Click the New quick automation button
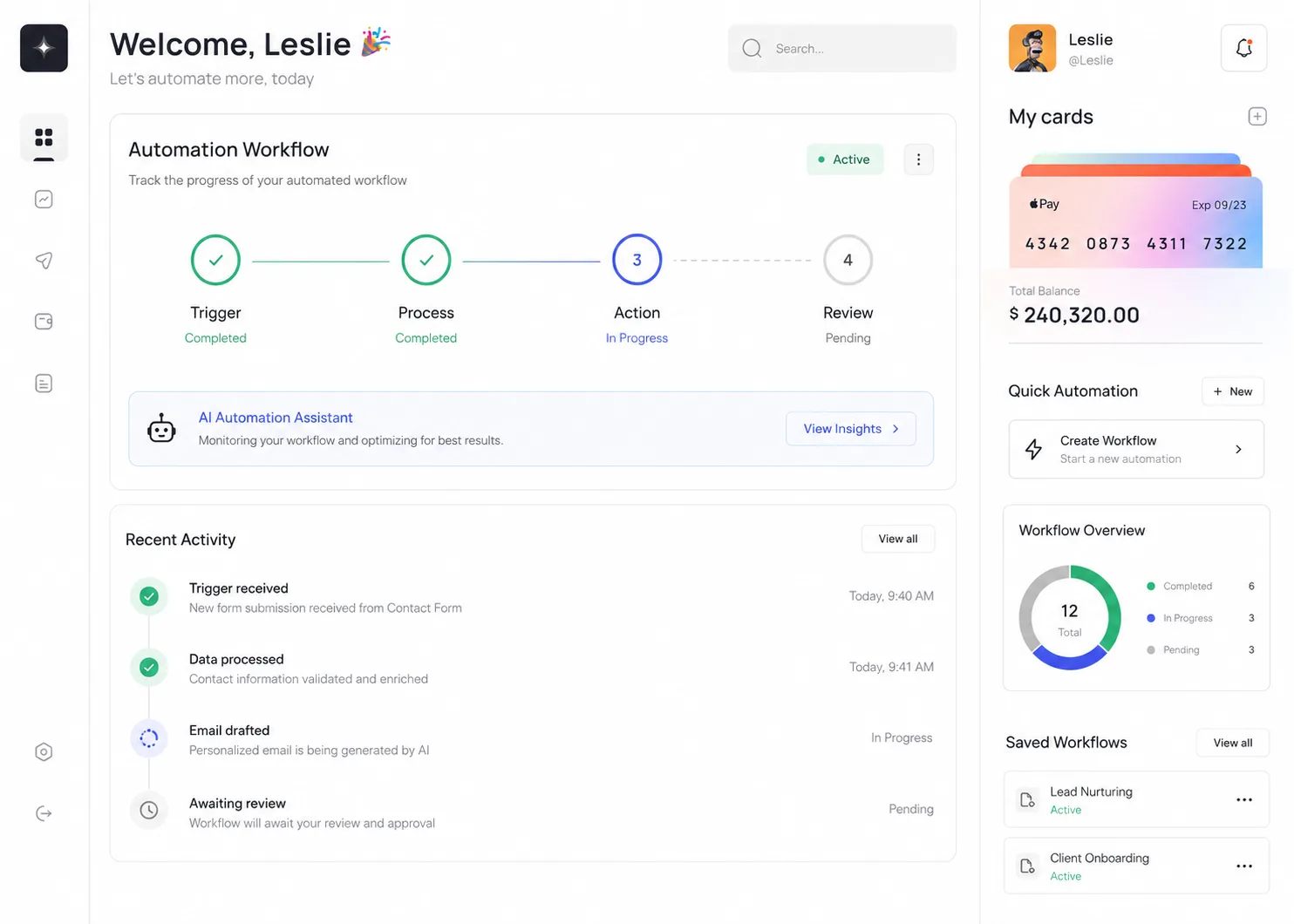 pyautogui.click(x=1233, y=391)
